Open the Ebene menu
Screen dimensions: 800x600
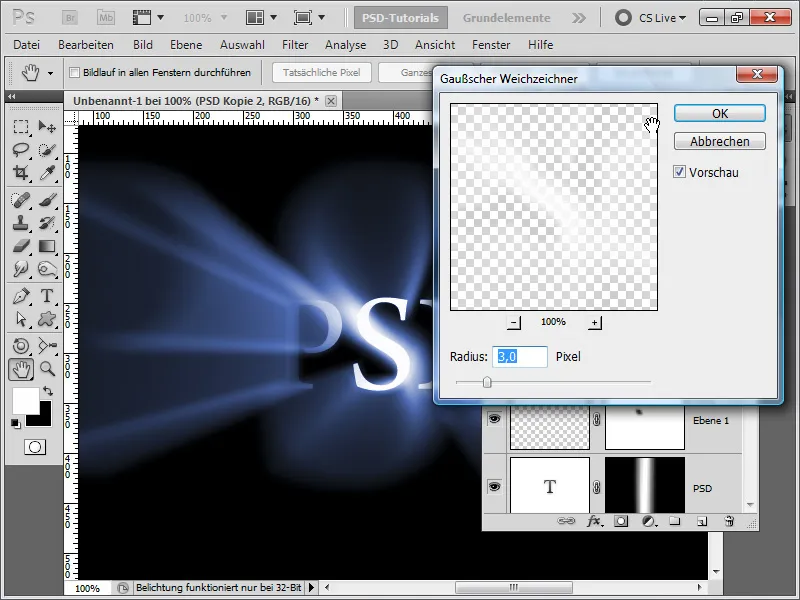click(186, 45)
